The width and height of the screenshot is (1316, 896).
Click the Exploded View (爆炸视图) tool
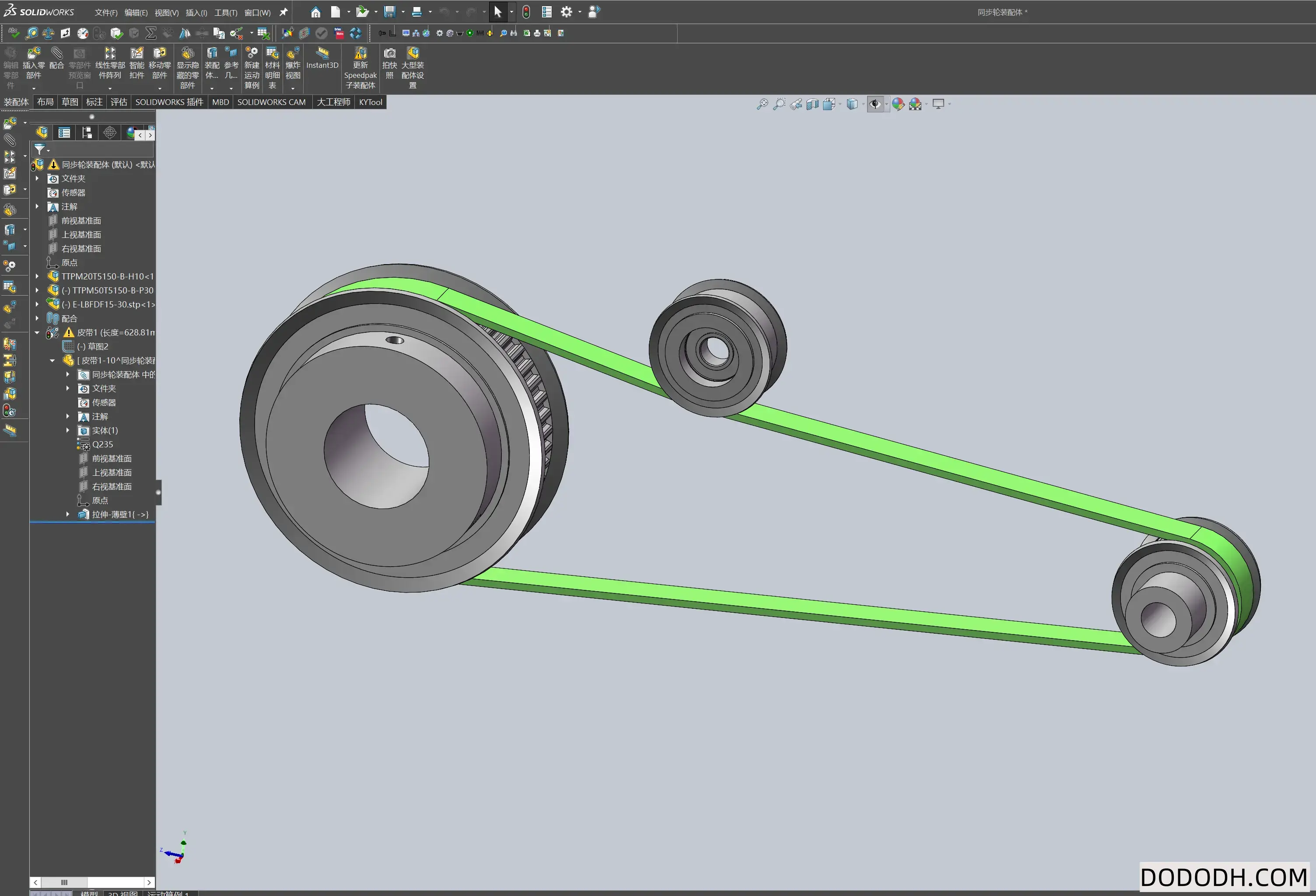(x=293, y=63)
